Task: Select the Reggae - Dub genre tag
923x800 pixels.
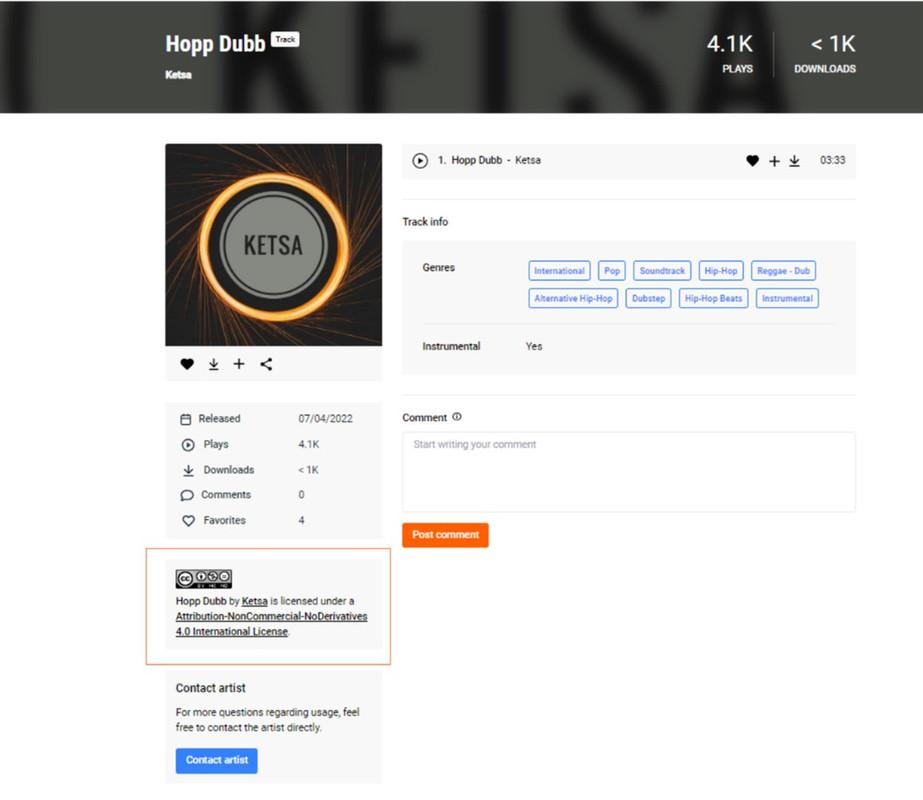Action: (x=783, y=271)
